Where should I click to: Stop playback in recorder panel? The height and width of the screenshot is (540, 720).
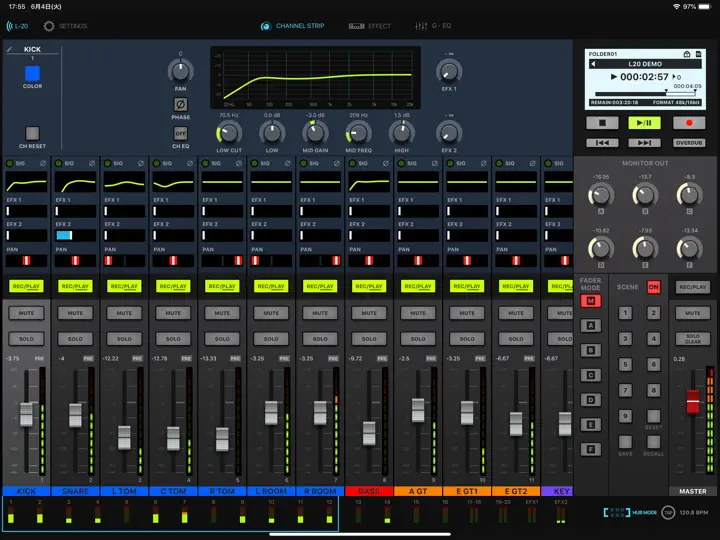coord(602,123)
